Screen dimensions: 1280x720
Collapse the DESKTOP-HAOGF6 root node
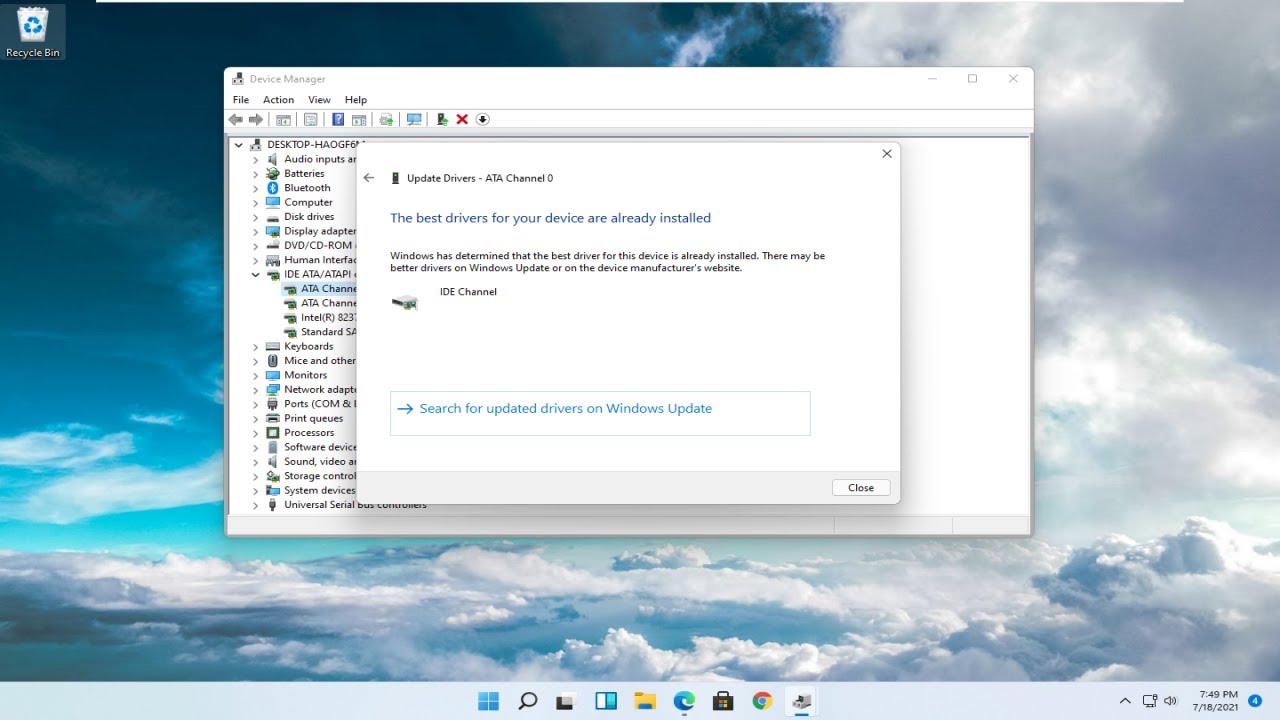click(x=239, y=145)
